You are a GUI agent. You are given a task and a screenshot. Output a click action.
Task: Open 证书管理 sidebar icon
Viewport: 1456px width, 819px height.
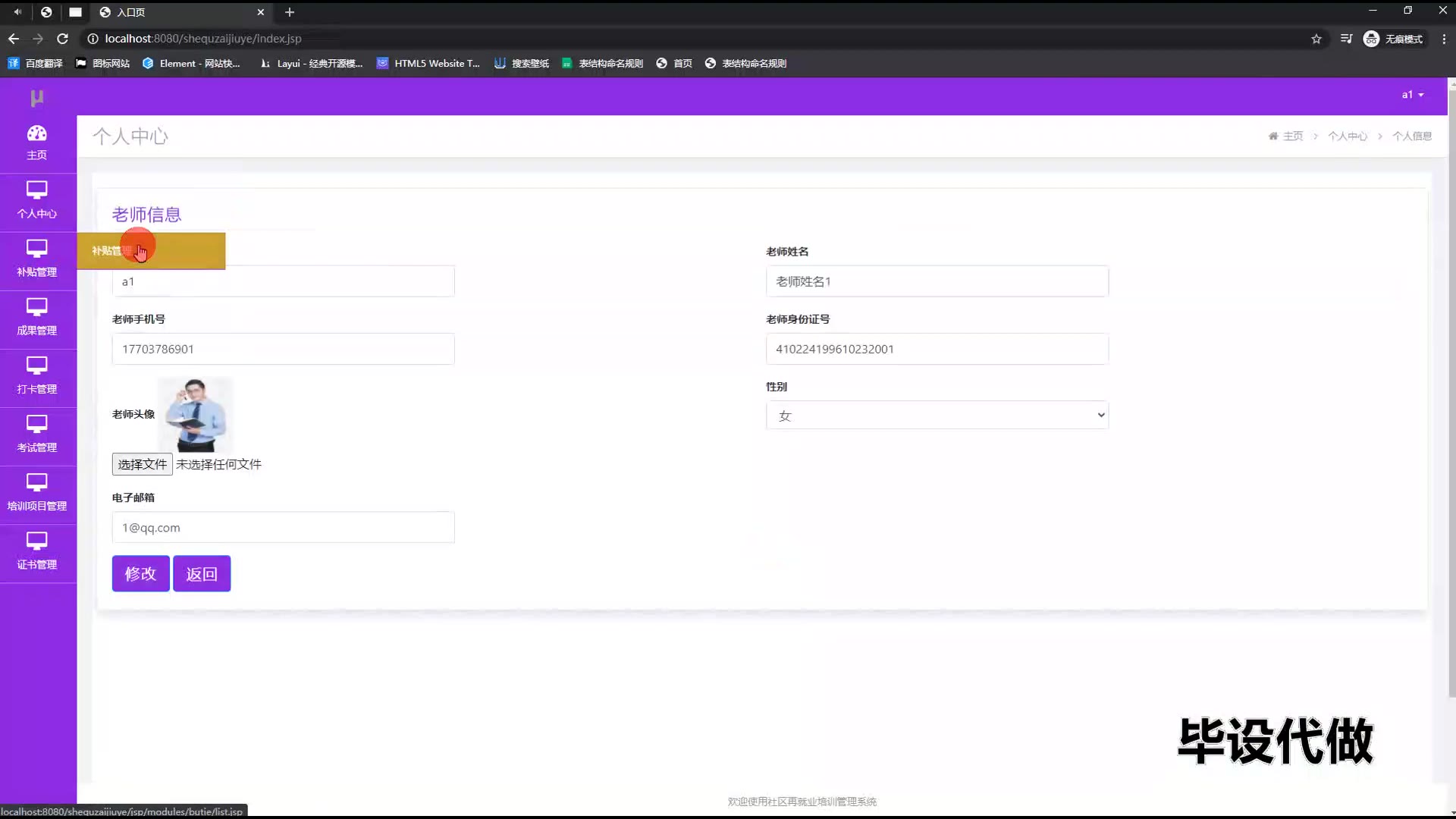[x=36, y=541]
